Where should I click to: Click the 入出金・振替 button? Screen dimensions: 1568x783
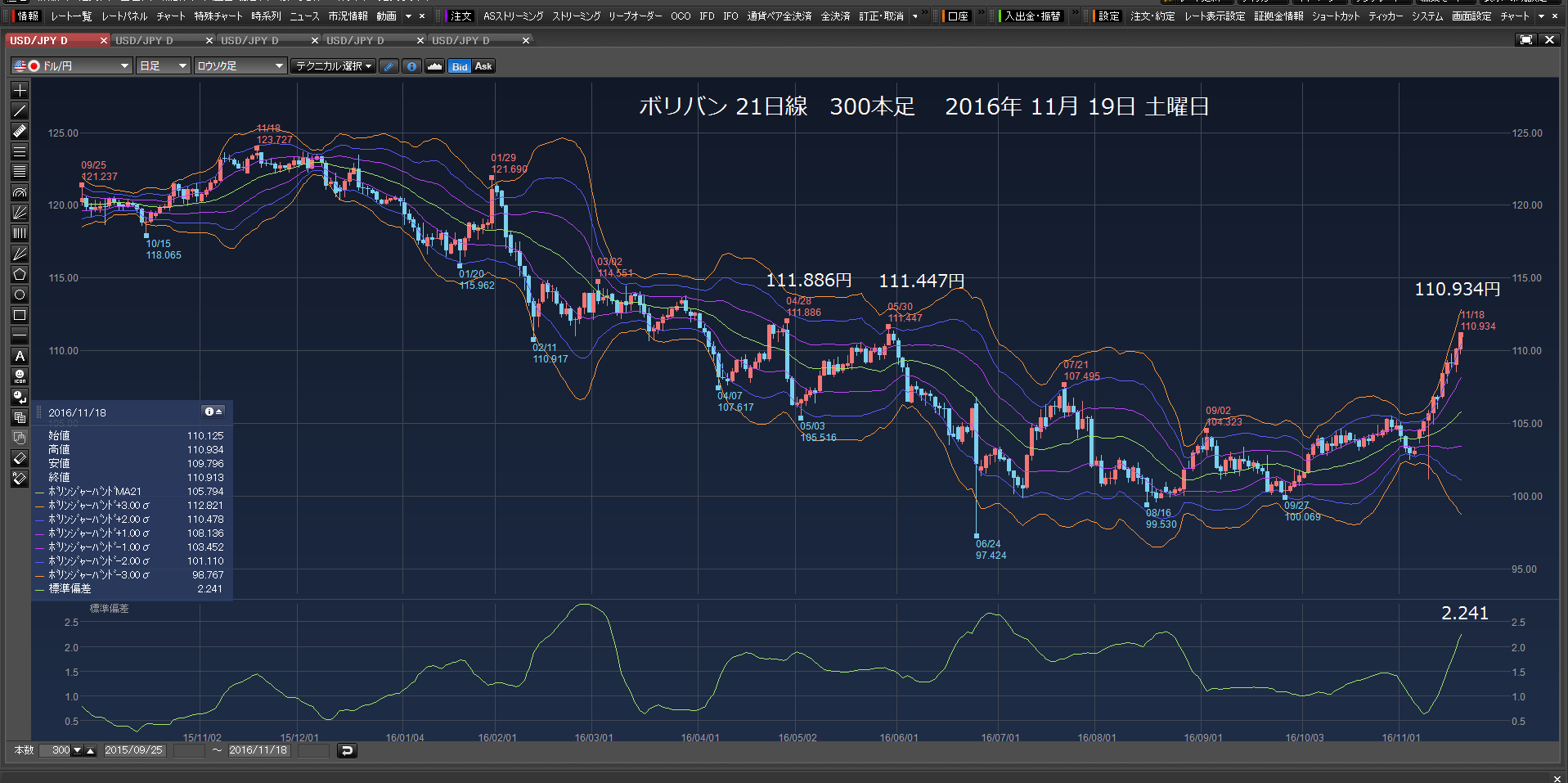[x=1032, y=16]
